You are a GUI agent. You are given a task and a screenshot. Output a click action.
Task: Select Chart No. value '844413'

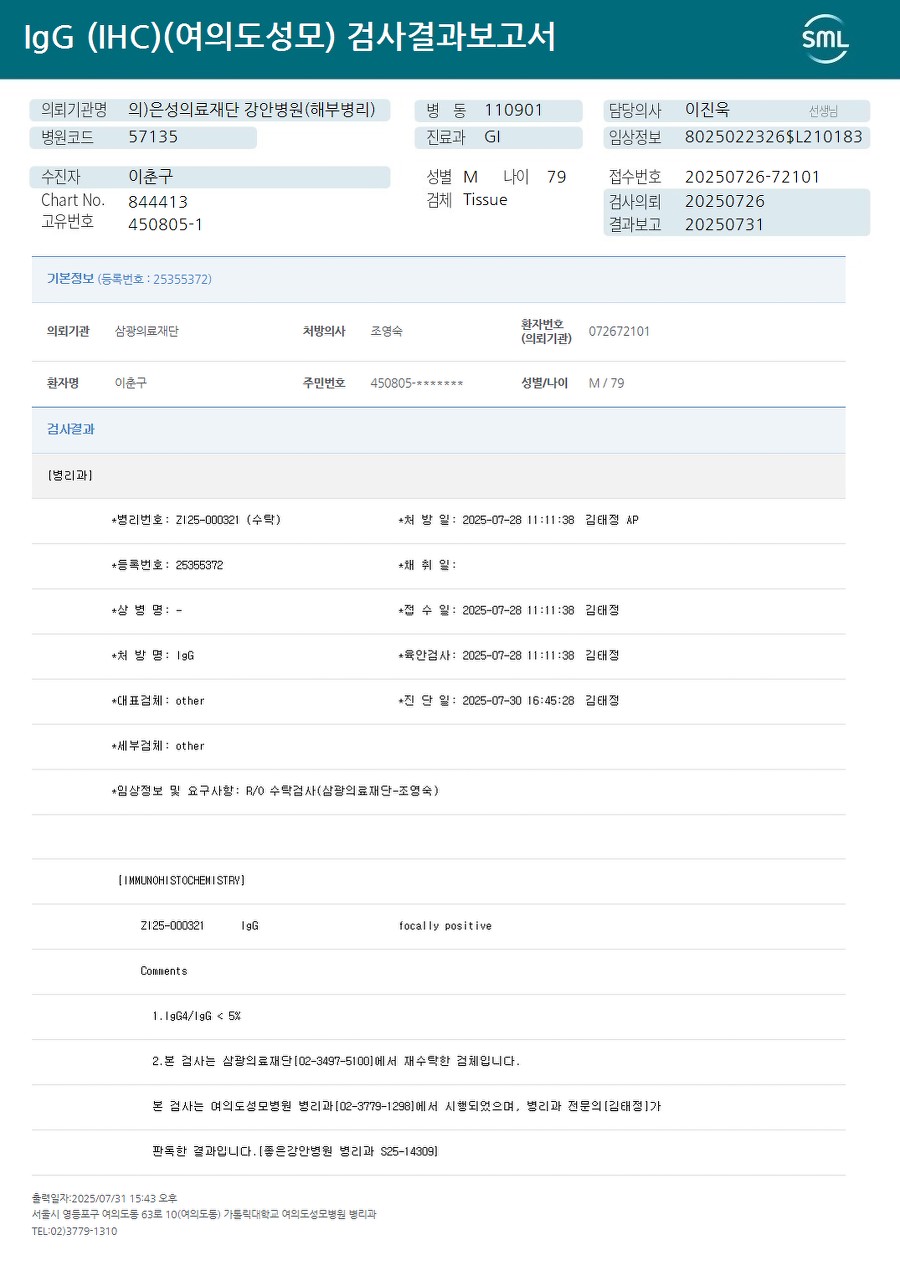pos(158,201)
